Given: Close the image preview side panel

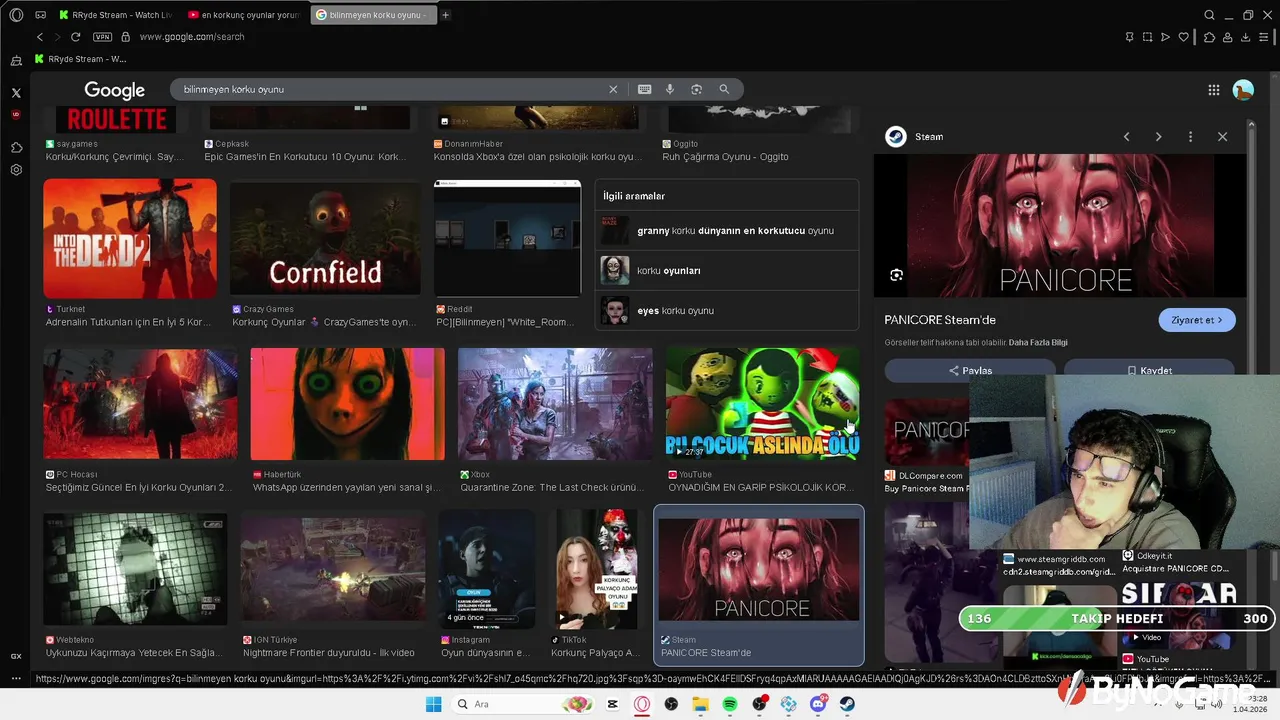Looking at the screenshot, I should pos(1222,137).
